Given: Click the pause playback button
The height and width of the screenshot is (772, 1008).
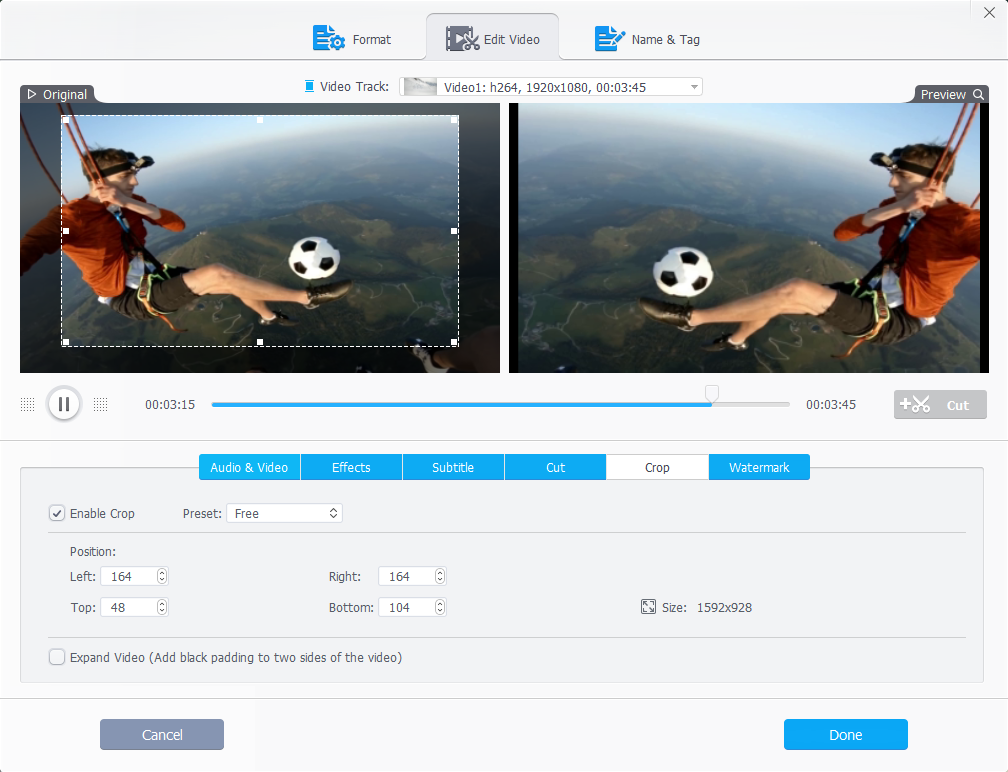Looking at the screenshot, I should (63, 404).
